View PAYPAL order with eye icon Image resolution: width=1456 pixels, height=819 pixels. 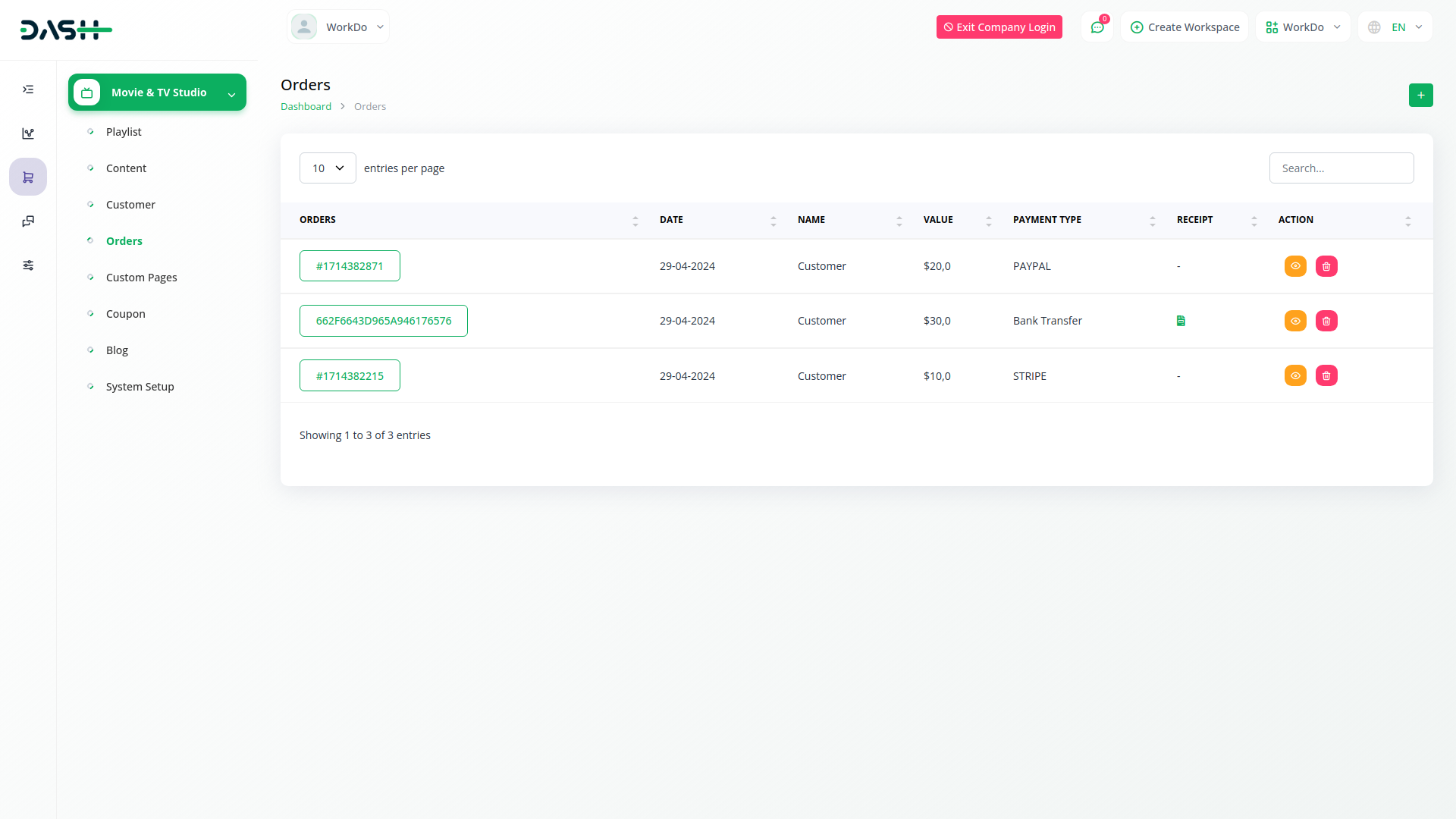1295,266
